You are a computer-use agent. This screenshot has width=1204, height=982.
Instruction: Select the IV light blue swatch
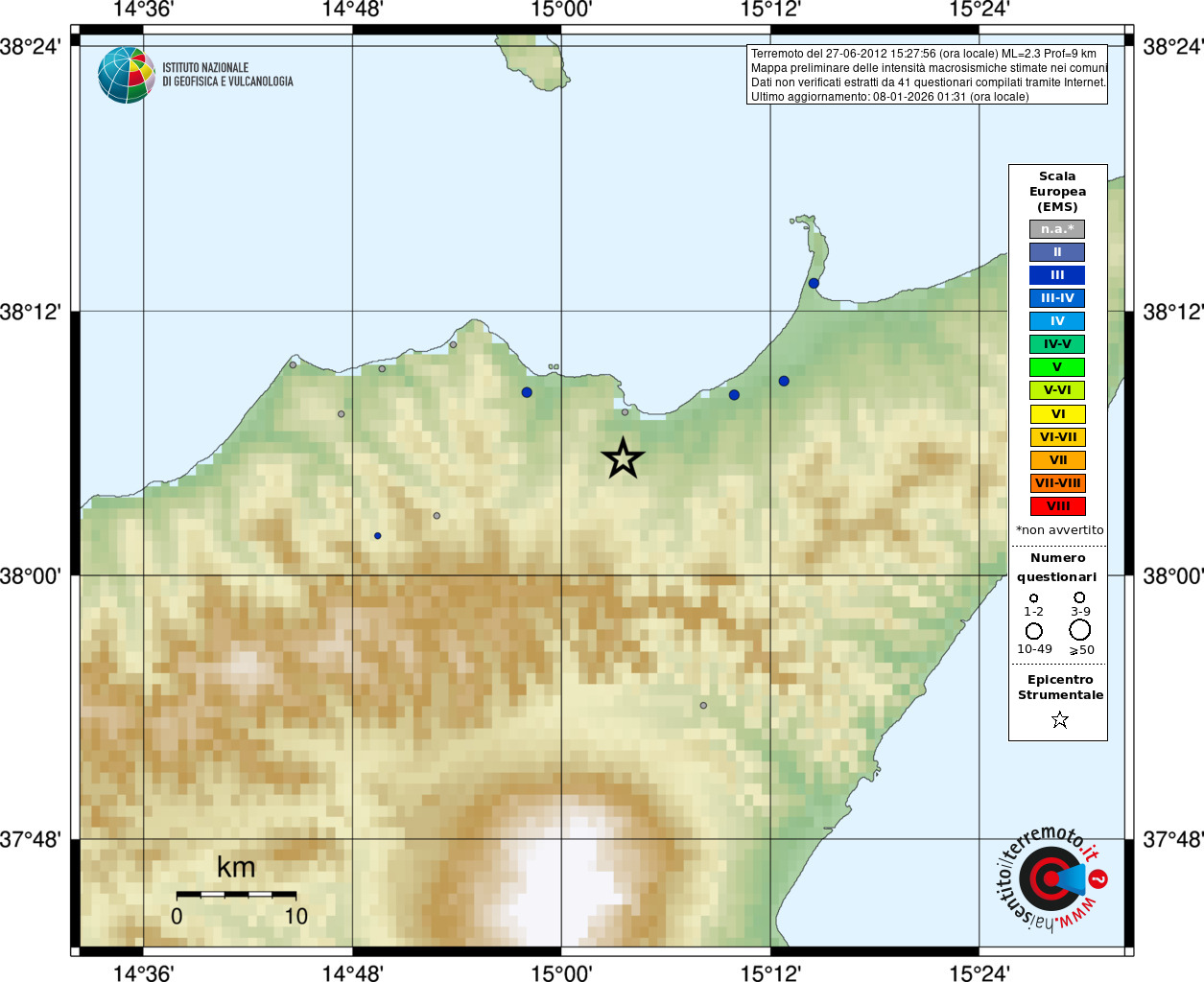pyautogui.click(x=1057, y=321)
